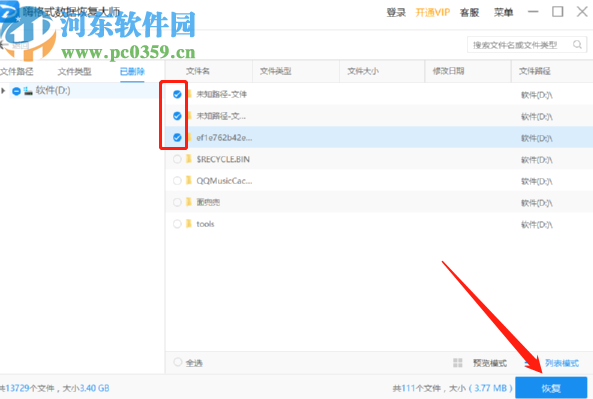Image resolution: width=593 pixels, height=399 pixels.
Task: Sort by the 文件名 column header
Action: point(198,71)
